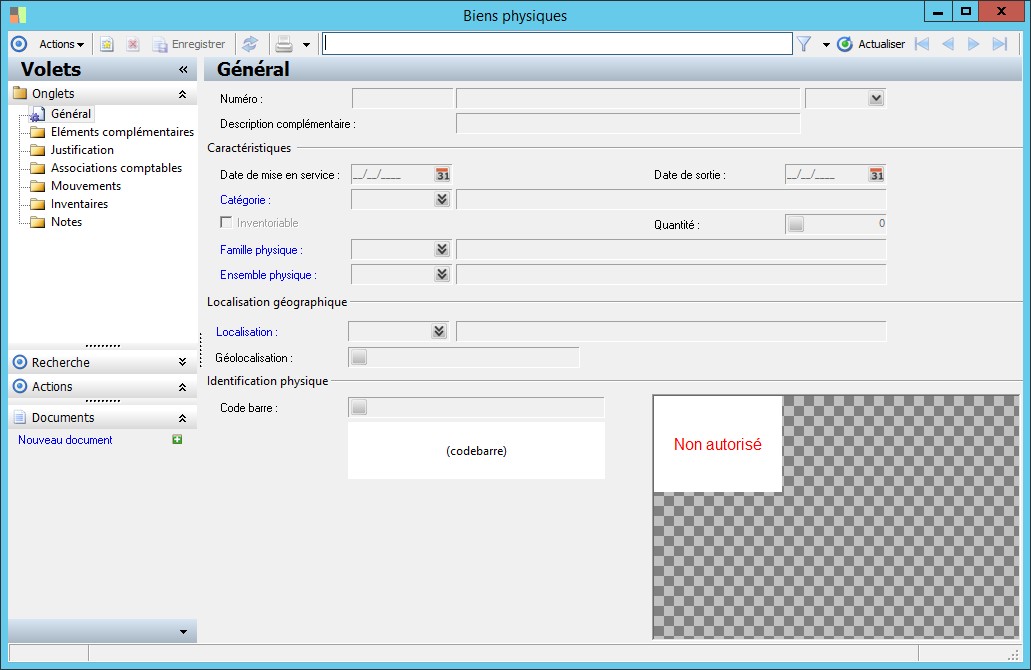1031x670 pixels.
Task: Open the Catégorie dropdown list
Action: tap(442, 199)
